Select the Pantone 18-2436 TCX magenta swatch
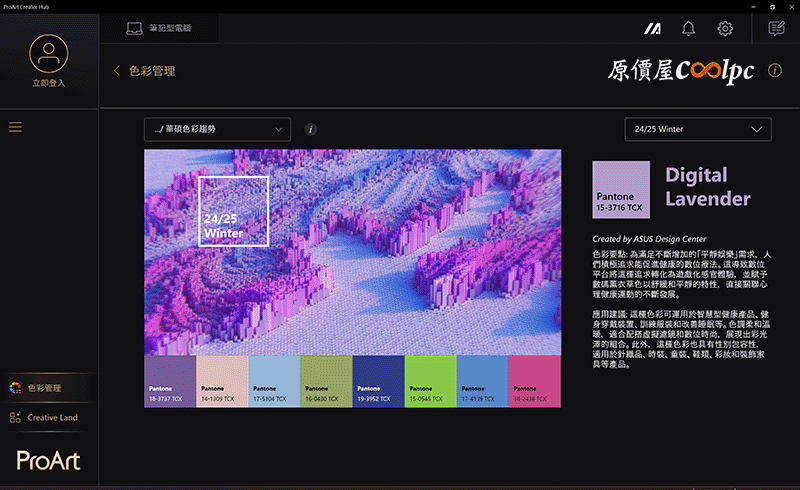Screen dimensions: 800x490 (x=535, y=381)
